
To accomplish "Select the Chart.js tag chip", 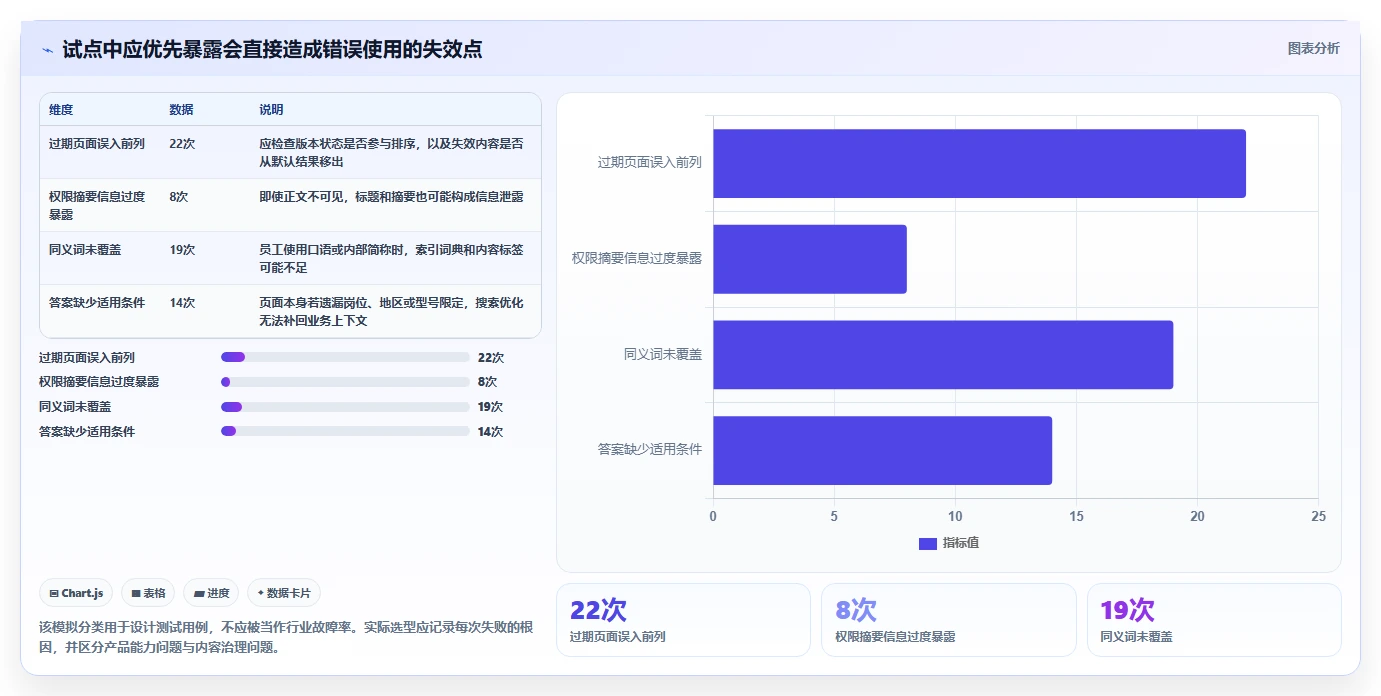I will point(77,593).
